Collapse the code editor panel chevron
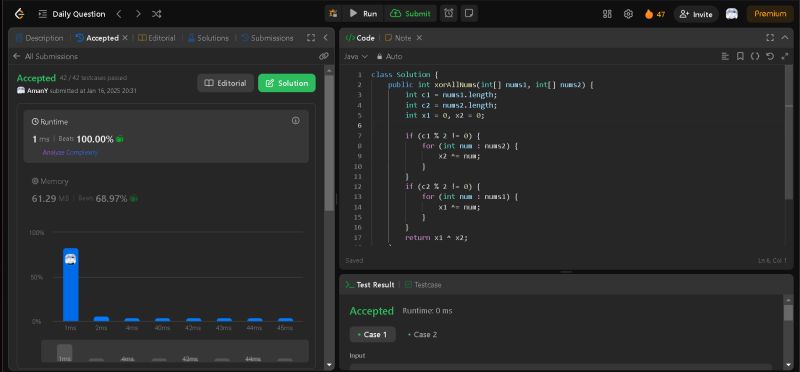Viewport: 800px width, 372px height. (785, 38)
